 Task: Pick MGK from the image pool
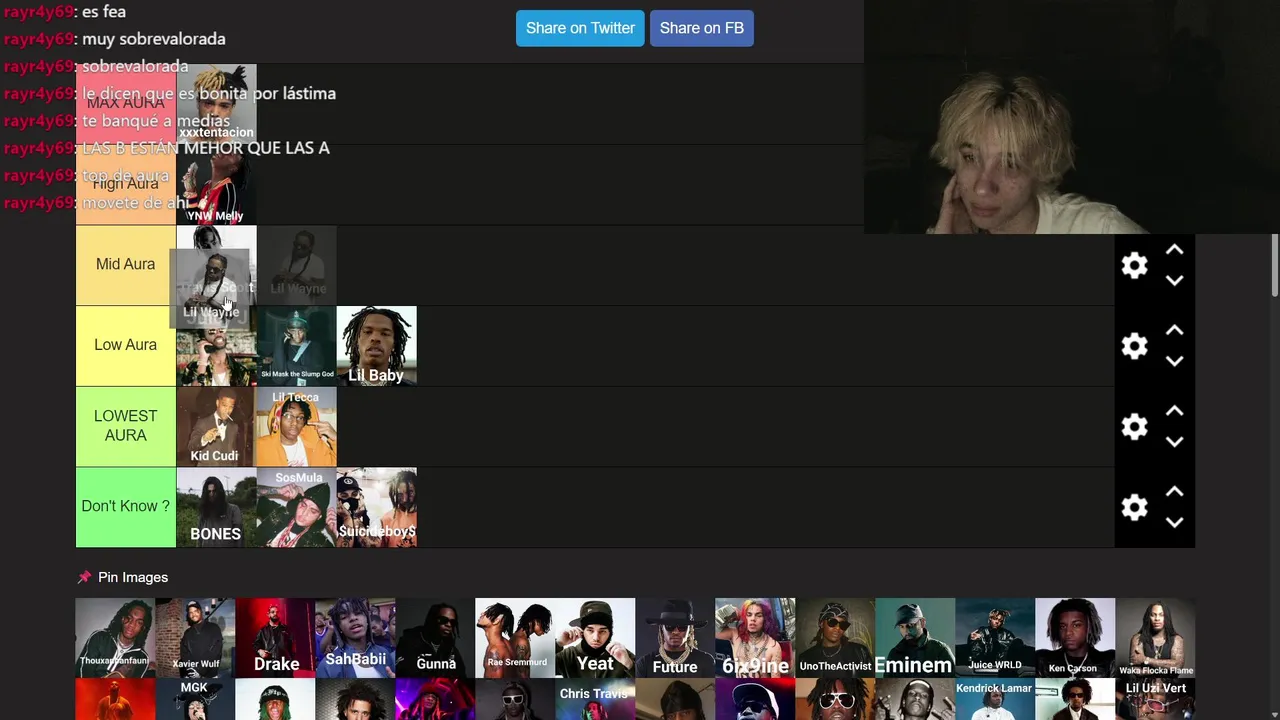coord(195,699)
